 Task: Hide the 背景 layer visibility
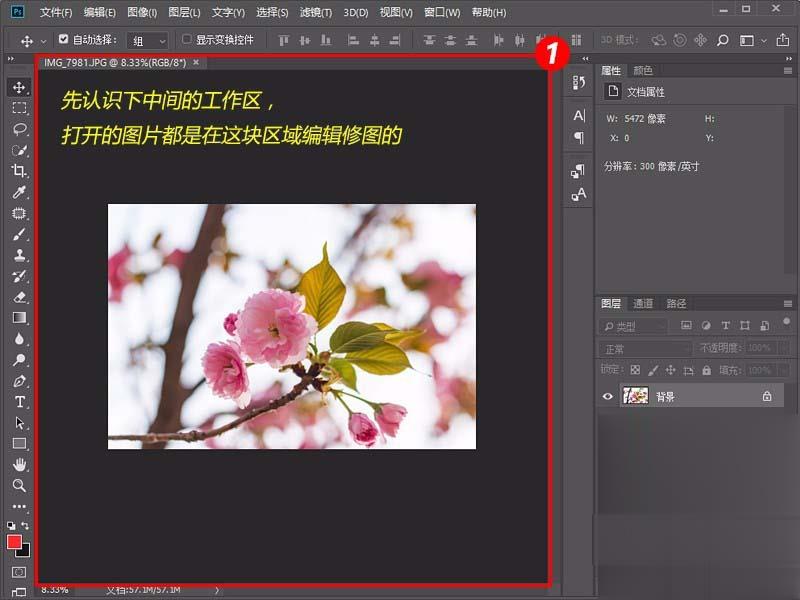click(x=607, y=396)
